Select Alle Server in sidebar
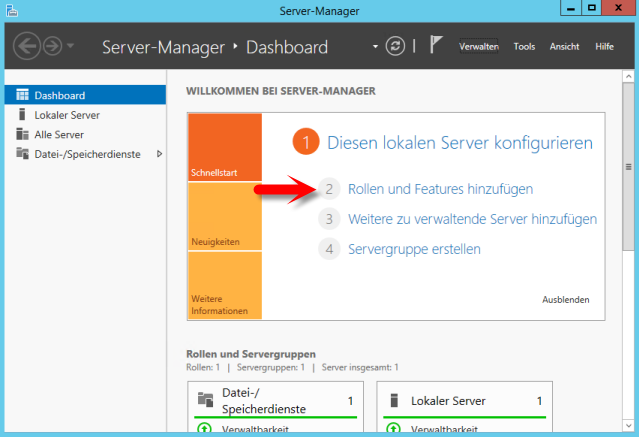The height and width of the screenshot is (437, 639). (x=58, y=134)
